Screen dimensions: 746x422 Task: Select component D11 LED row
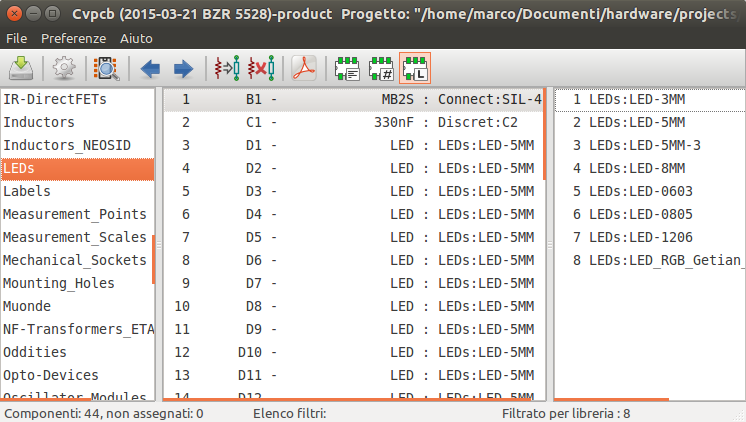point(353,375)
